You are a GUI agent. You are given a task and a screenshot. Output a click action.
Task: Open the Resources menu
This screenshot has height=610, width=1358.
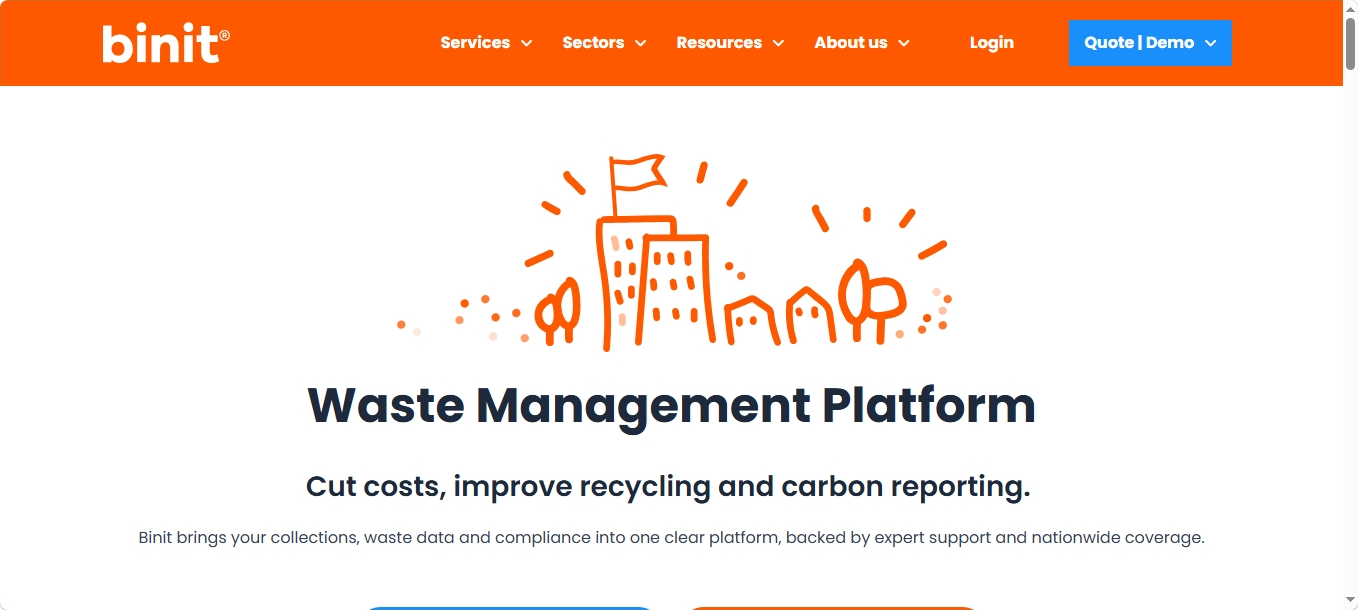point(719,43)
